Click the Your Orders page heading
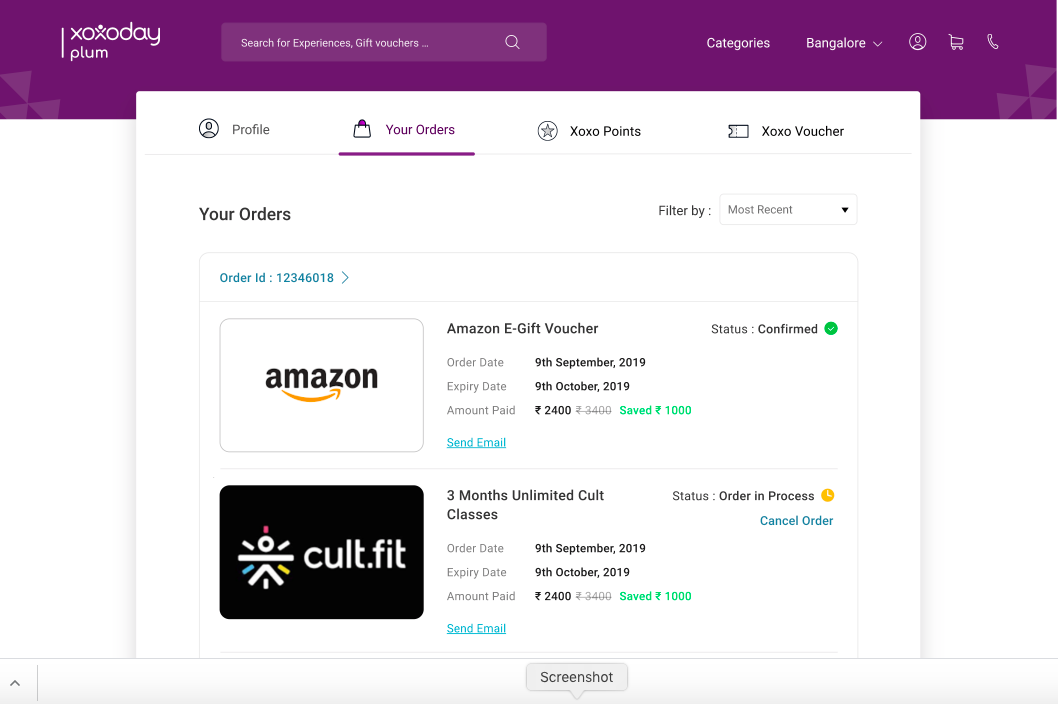Image resolution: width=1058 pixels, height=704 pixels. [245, 214]
